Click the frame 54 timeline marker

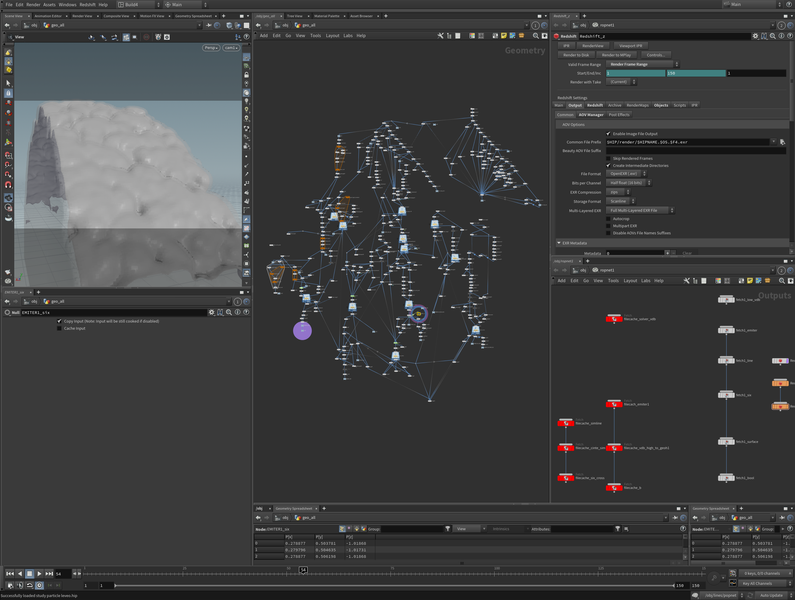303,570
